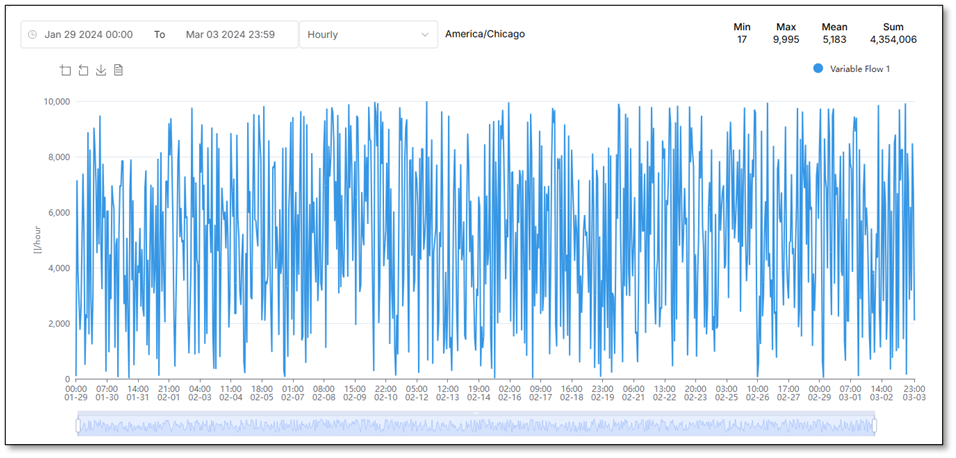Click the zoom reset (undo zoom) icon
This screenshot has height=458, width=956.
83,71
